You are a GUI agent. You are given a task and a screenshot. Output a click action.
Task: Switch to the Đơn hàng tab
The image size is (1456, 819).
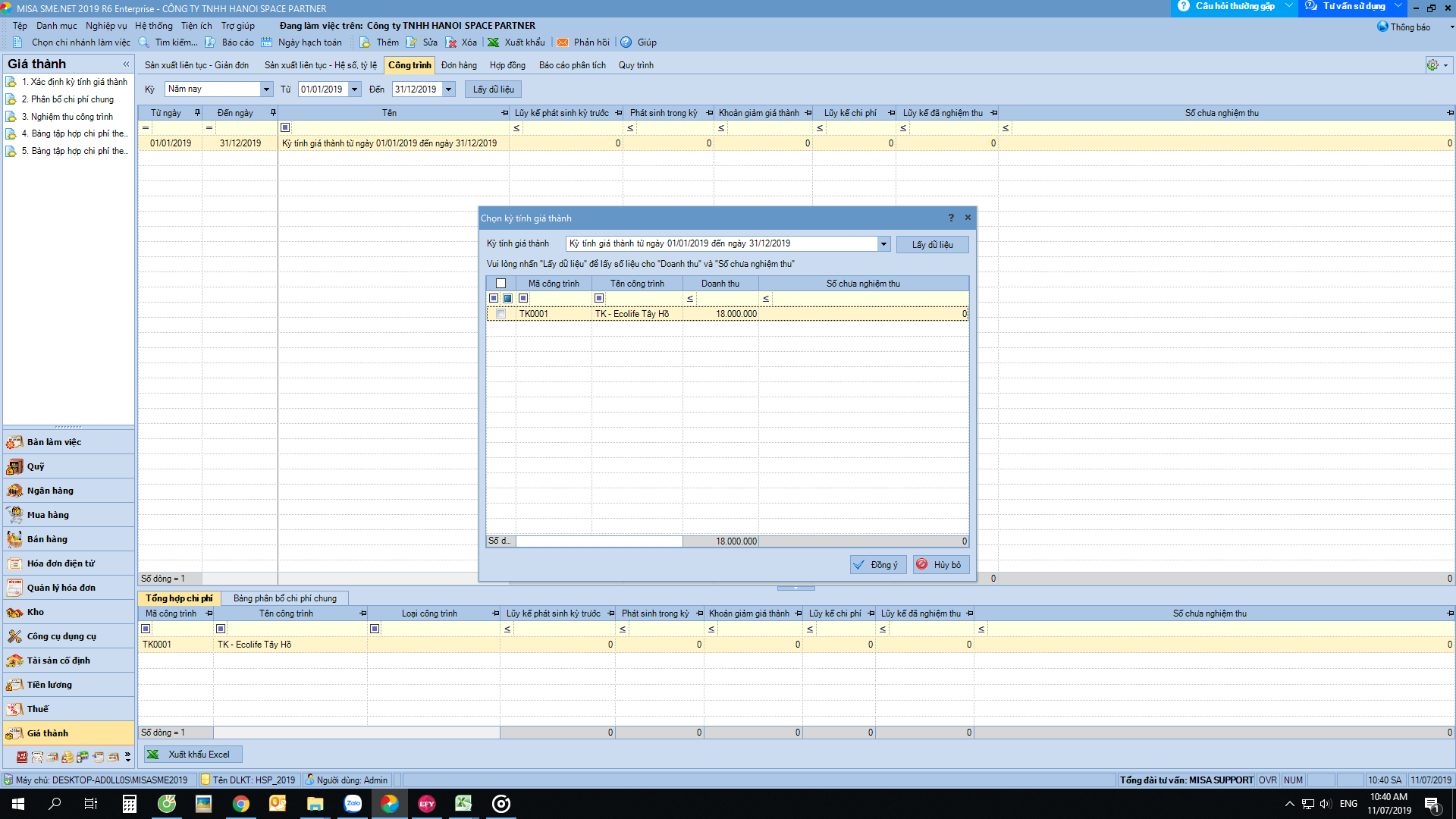(x=459, y=65)
